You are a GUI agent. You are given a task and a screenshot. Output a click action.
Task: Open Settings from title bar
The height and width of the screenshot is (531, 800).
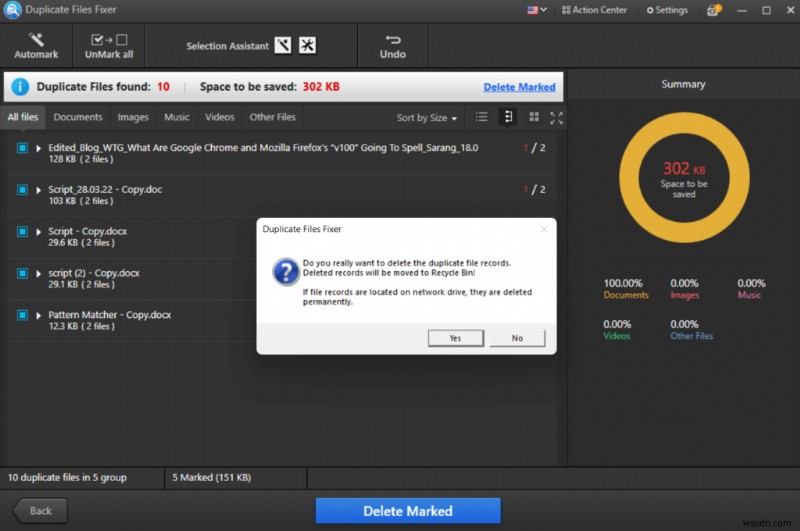667,10
